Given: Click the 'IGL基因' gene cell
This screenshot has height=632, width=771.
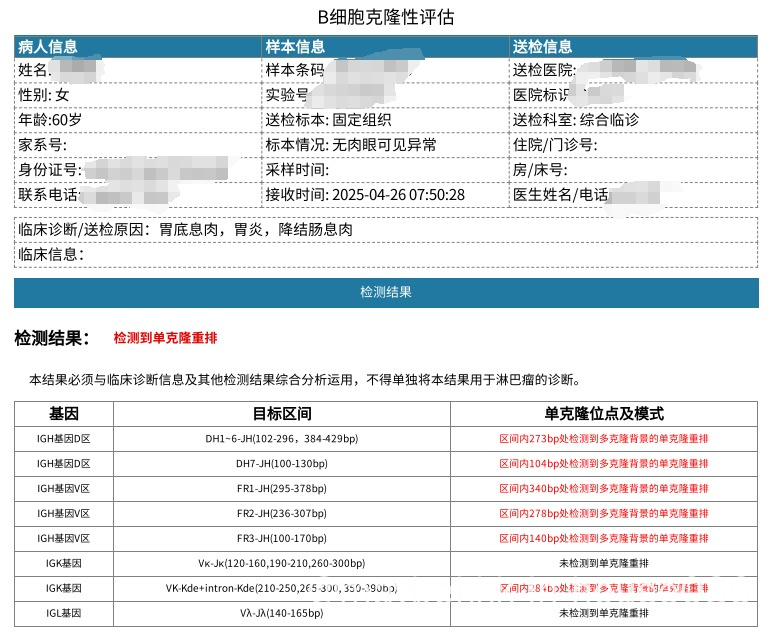Looking at the screenshot, I should tap(64, 614).
